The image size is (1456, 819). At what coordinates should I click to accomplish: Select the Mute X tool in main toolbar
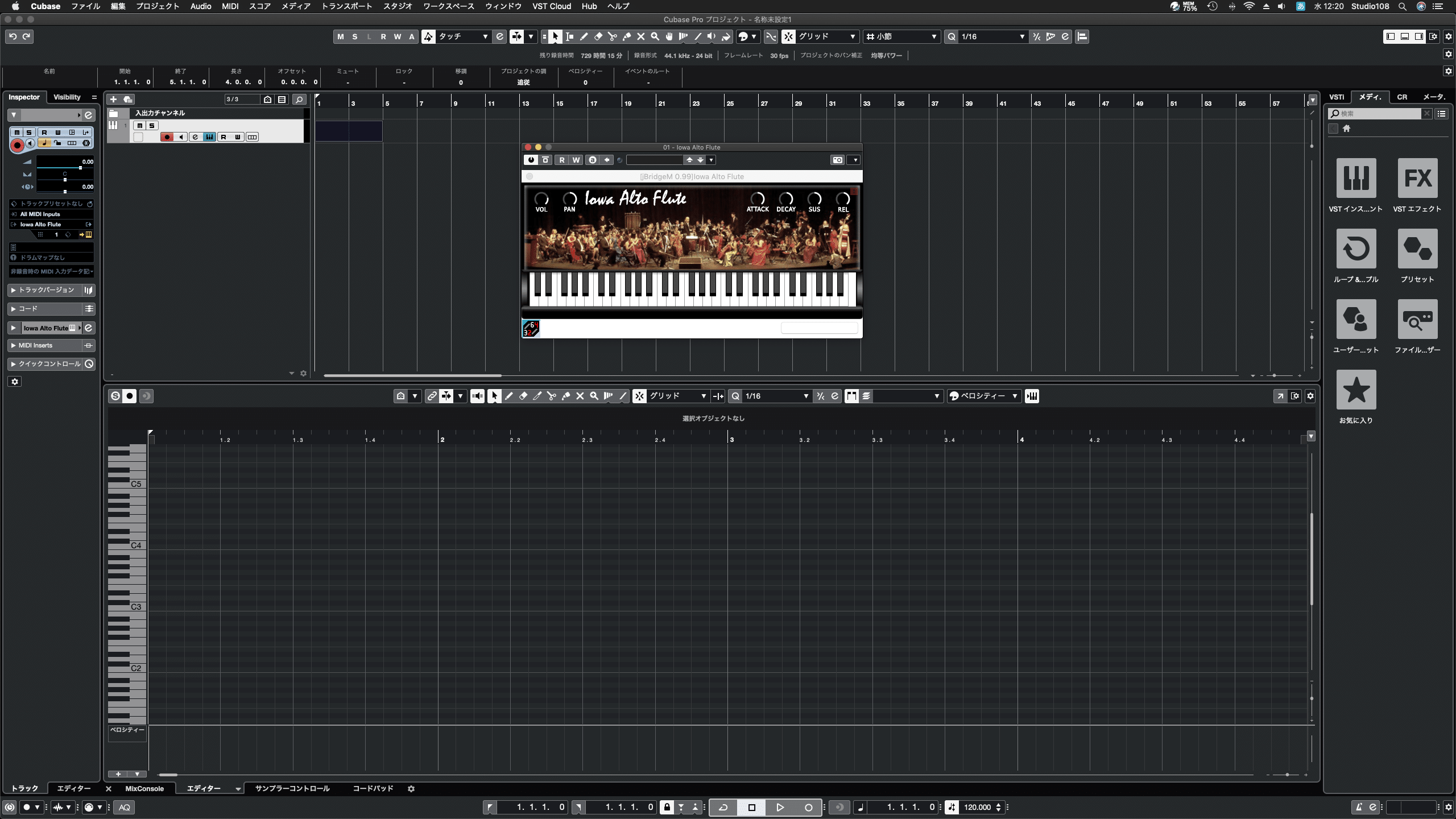tap(640, 36)
